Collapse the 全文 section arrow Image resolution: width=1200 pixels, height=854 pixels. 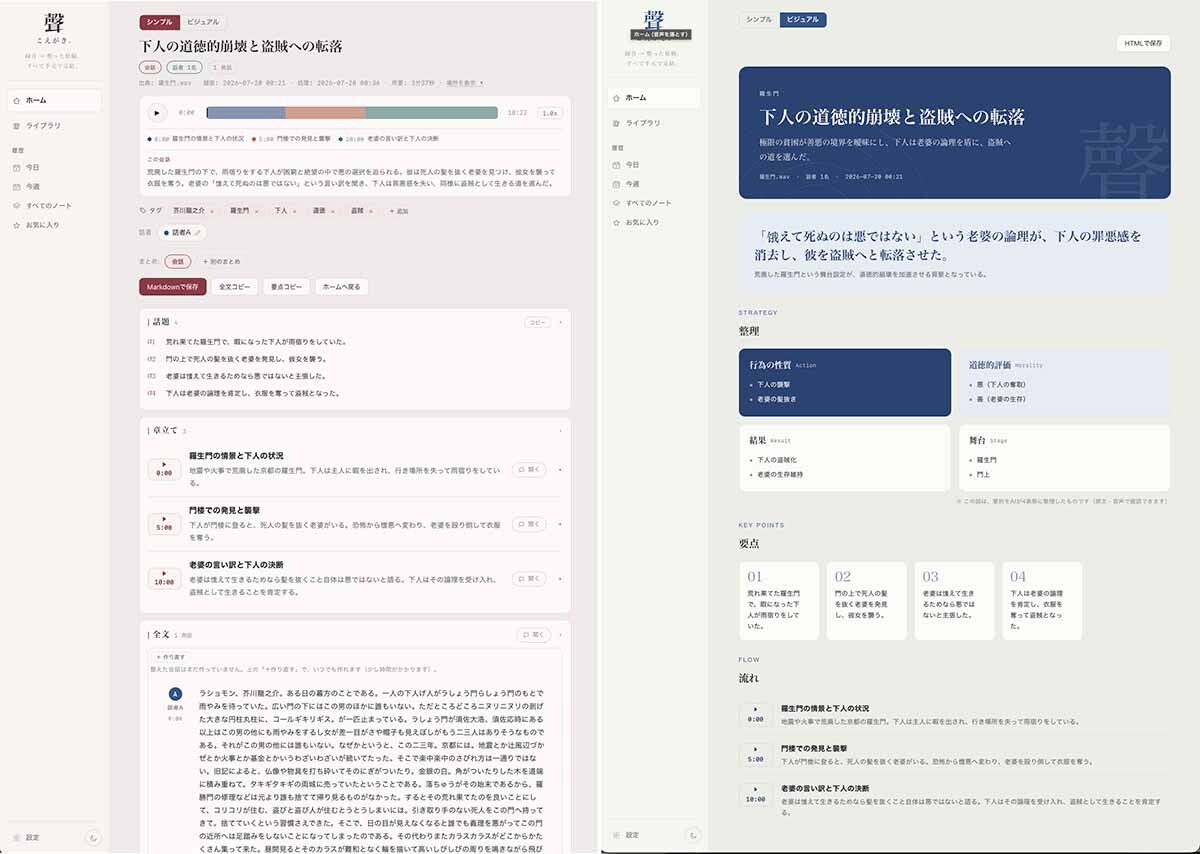561,635
